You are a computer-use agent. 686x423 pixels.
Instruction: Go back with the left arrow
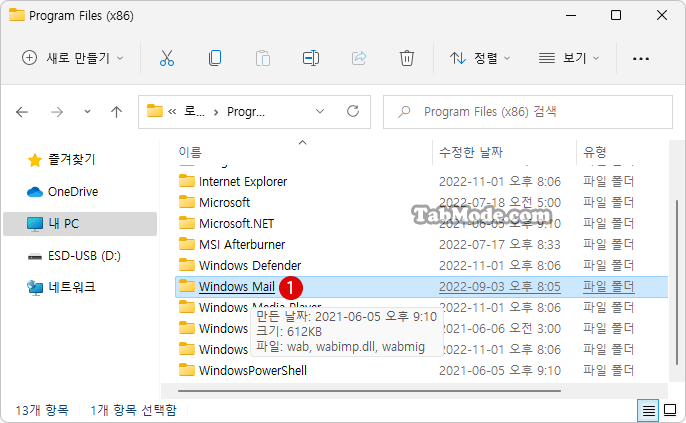(22, 112)
